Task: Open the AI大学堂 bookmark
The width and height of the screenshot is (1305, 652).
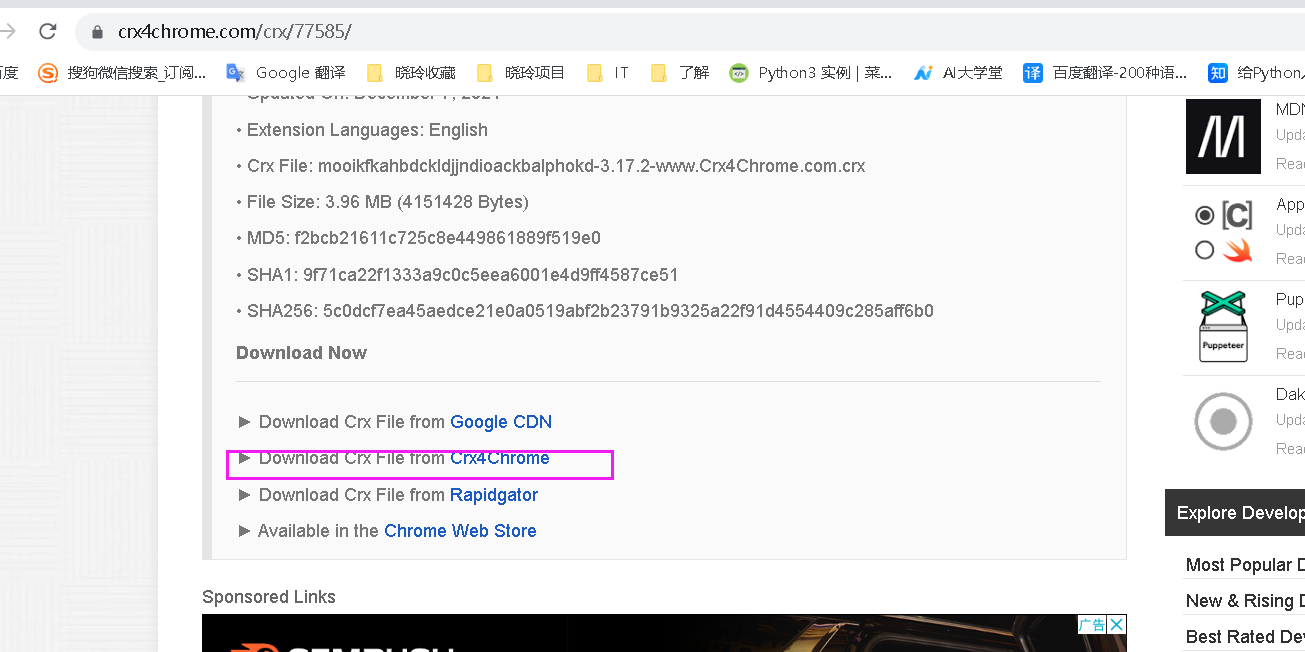Action: point(959,72)
